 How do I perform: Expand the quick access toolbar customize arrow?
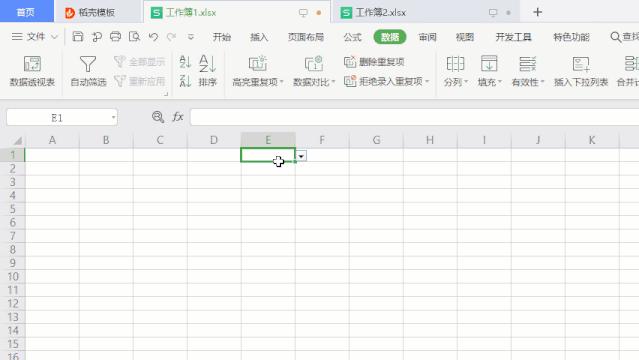190,37
